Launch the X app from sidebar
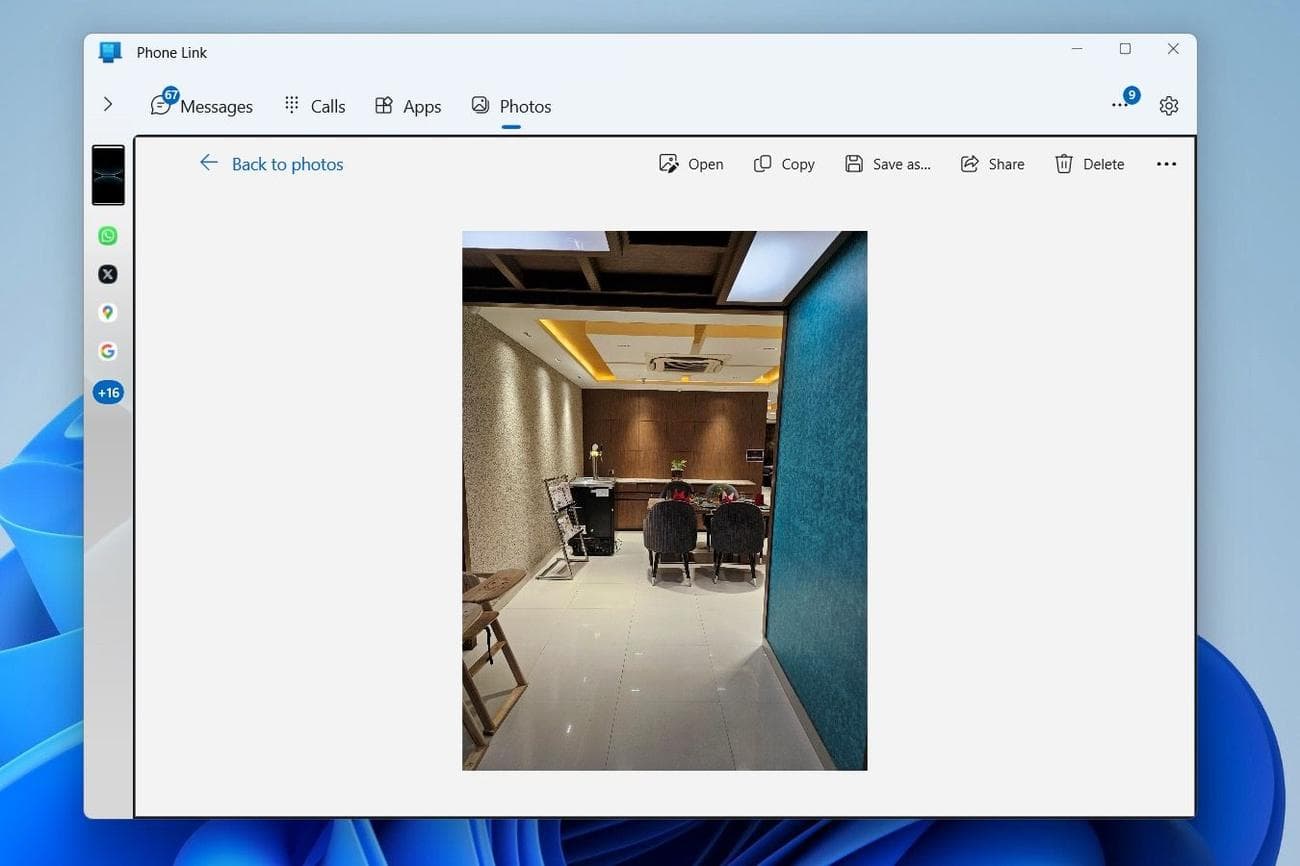Image resolution: width=1300 pixels, height=866 pixels. 108,274
